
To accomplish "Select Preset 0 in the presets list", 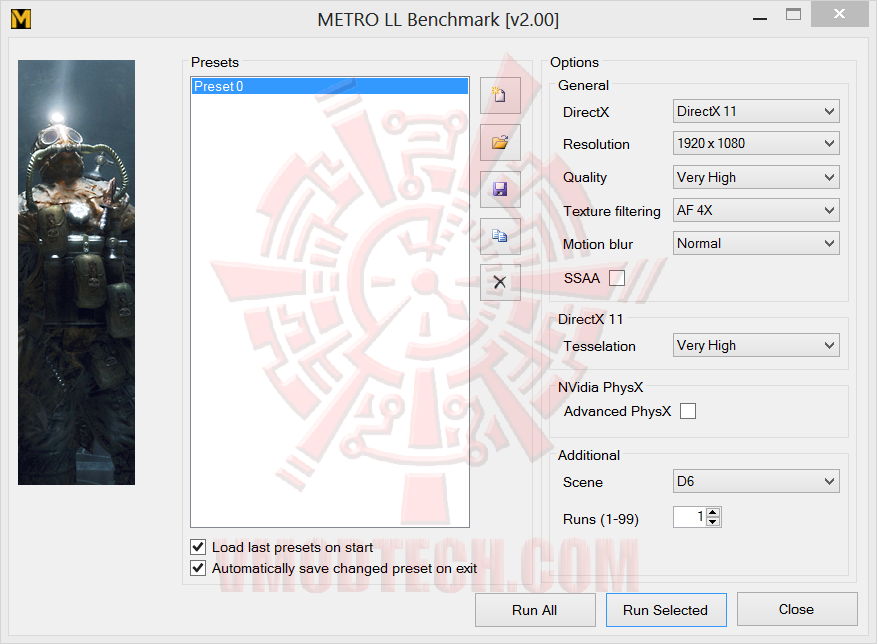I will click(x=329, y=86).
